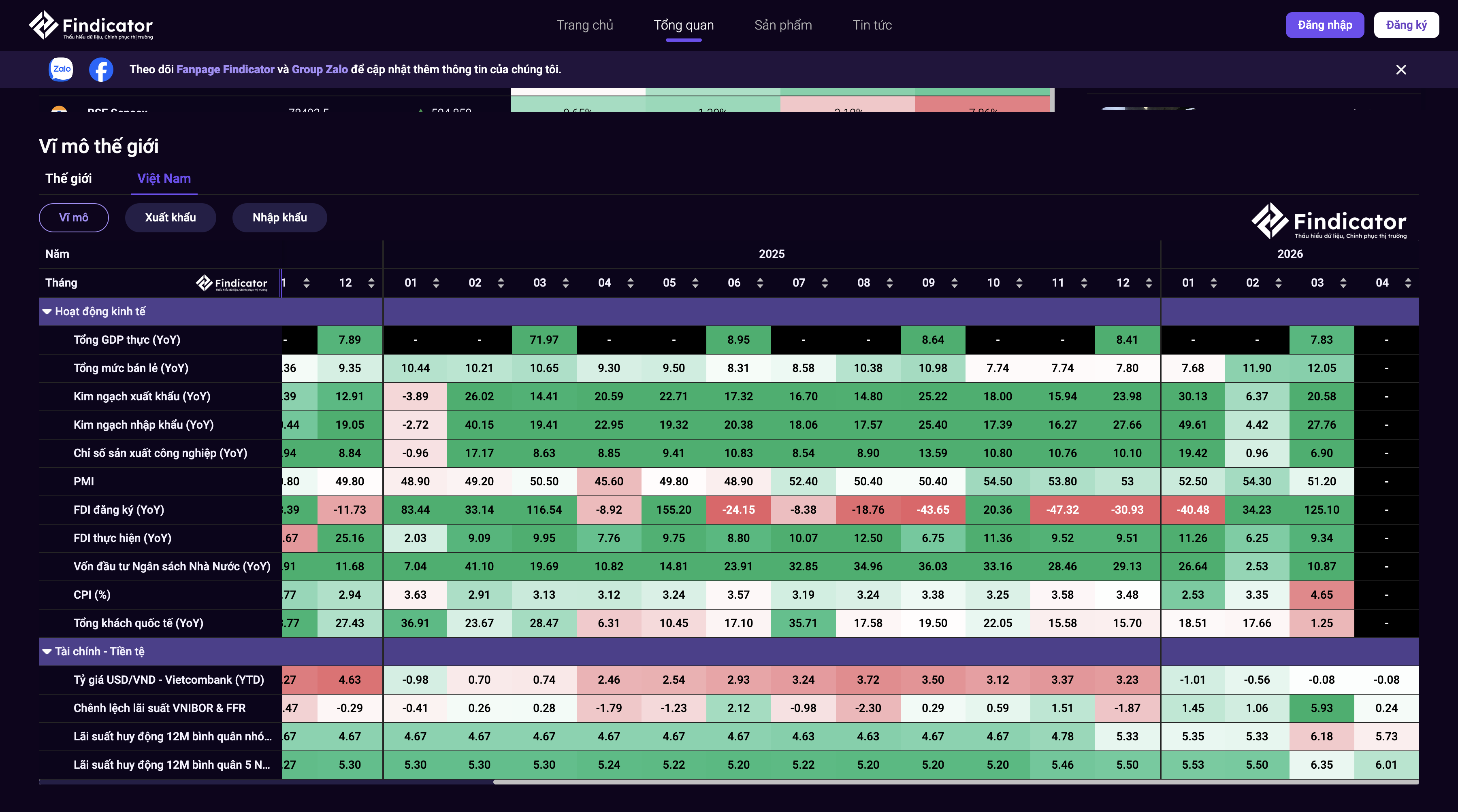Select the Vĩ mô filter pill

(74, 218)
